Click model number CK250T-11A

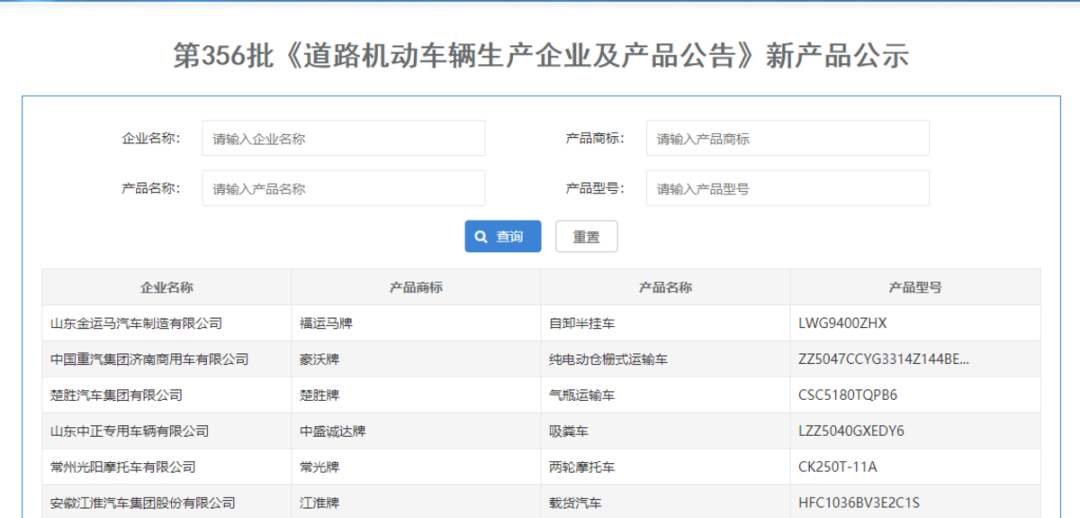[838, 467]
